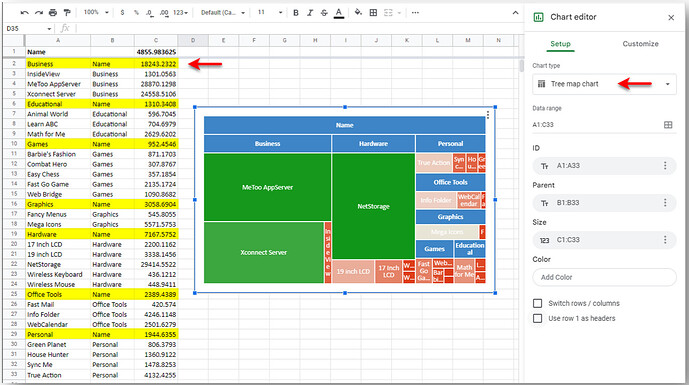Toggle Italic formatting
Screen dimensions: 689x385
[x=310, y=13]
